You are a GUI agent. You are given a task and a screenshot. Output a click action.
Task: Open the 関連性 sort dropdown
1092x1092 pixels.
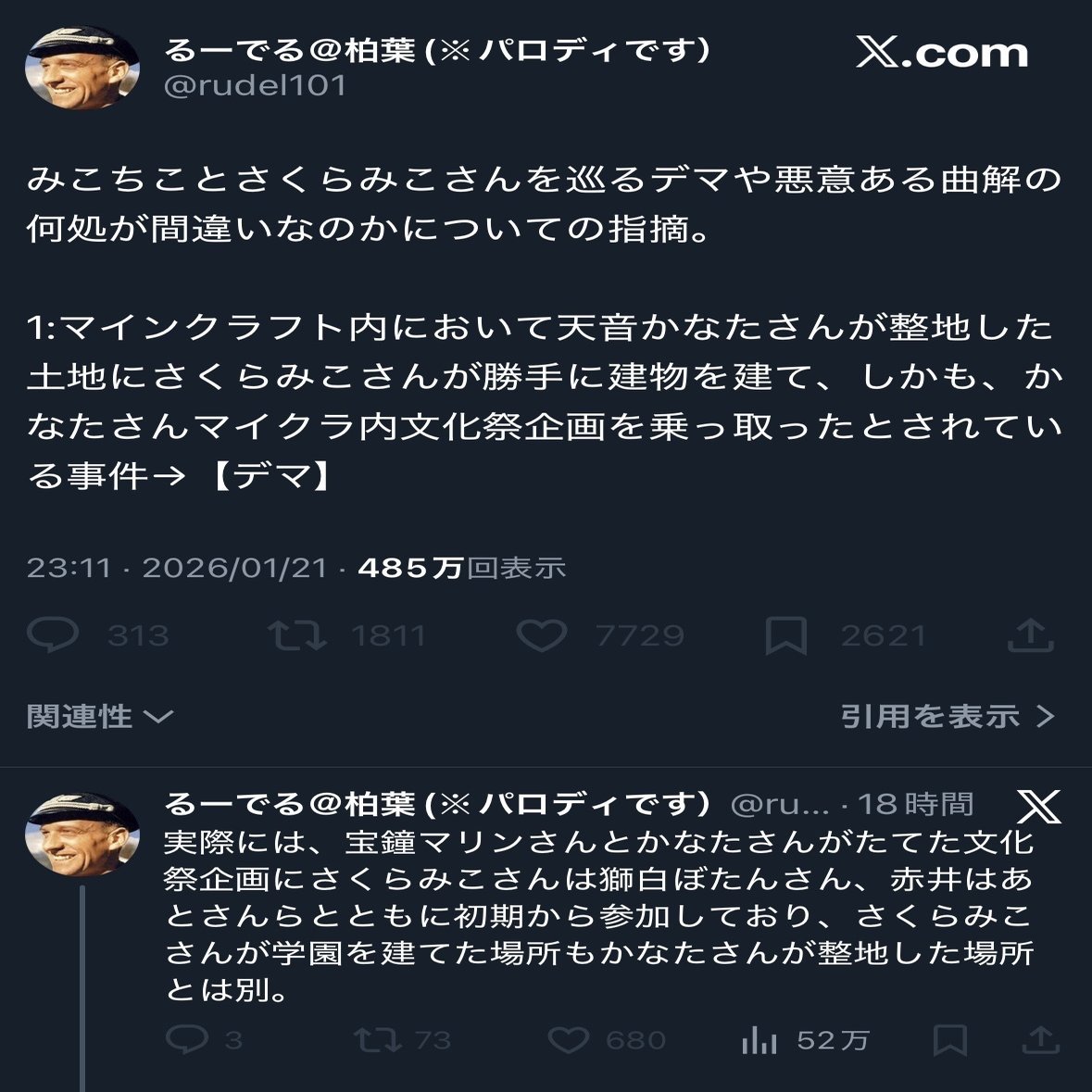click(100, 716)
